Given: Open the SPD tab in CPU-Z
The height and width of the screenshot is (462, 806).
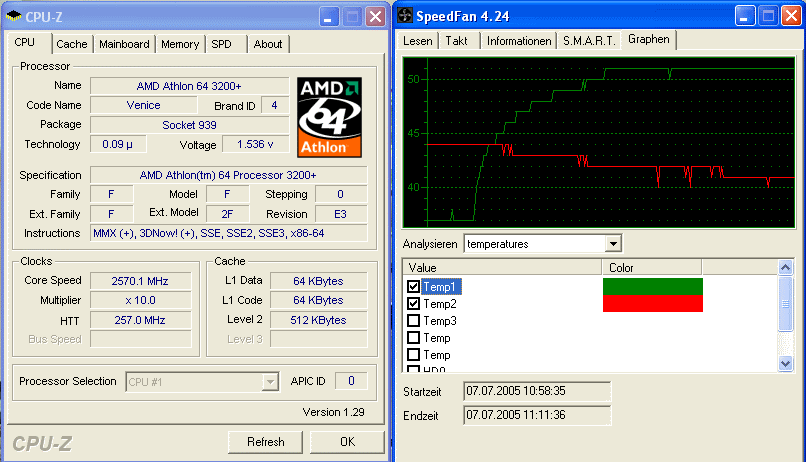Looking at the screenshot, I should click(x=222, y=44).
